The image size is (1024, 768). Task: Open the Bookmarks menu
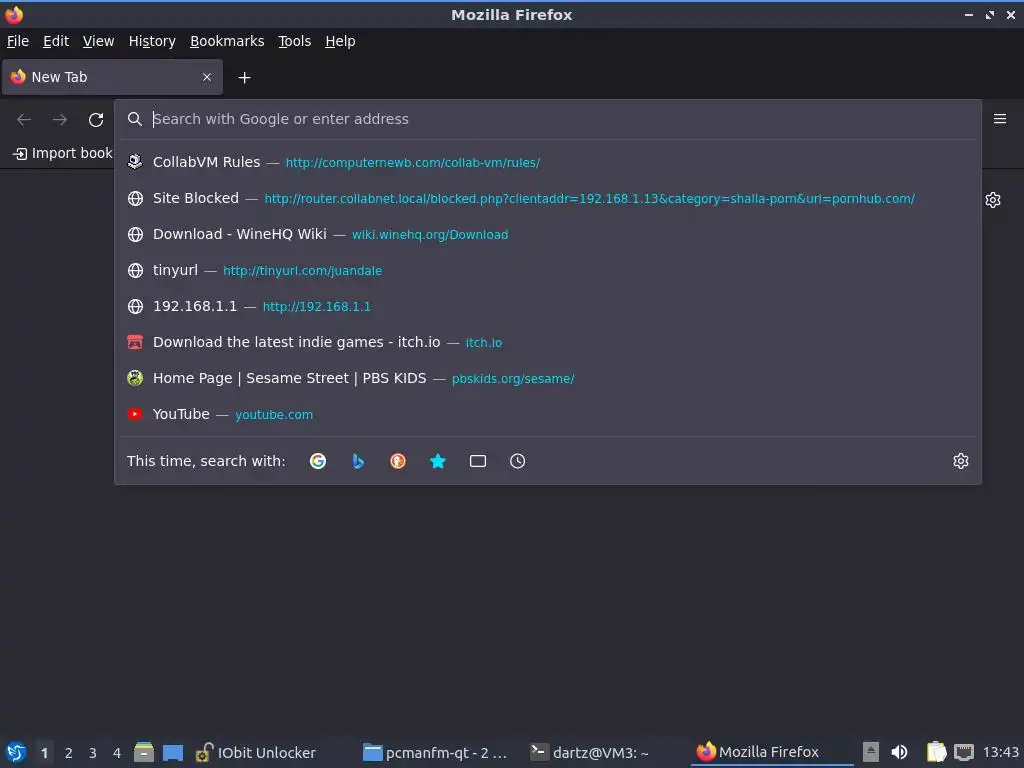[x=227, y=41]
